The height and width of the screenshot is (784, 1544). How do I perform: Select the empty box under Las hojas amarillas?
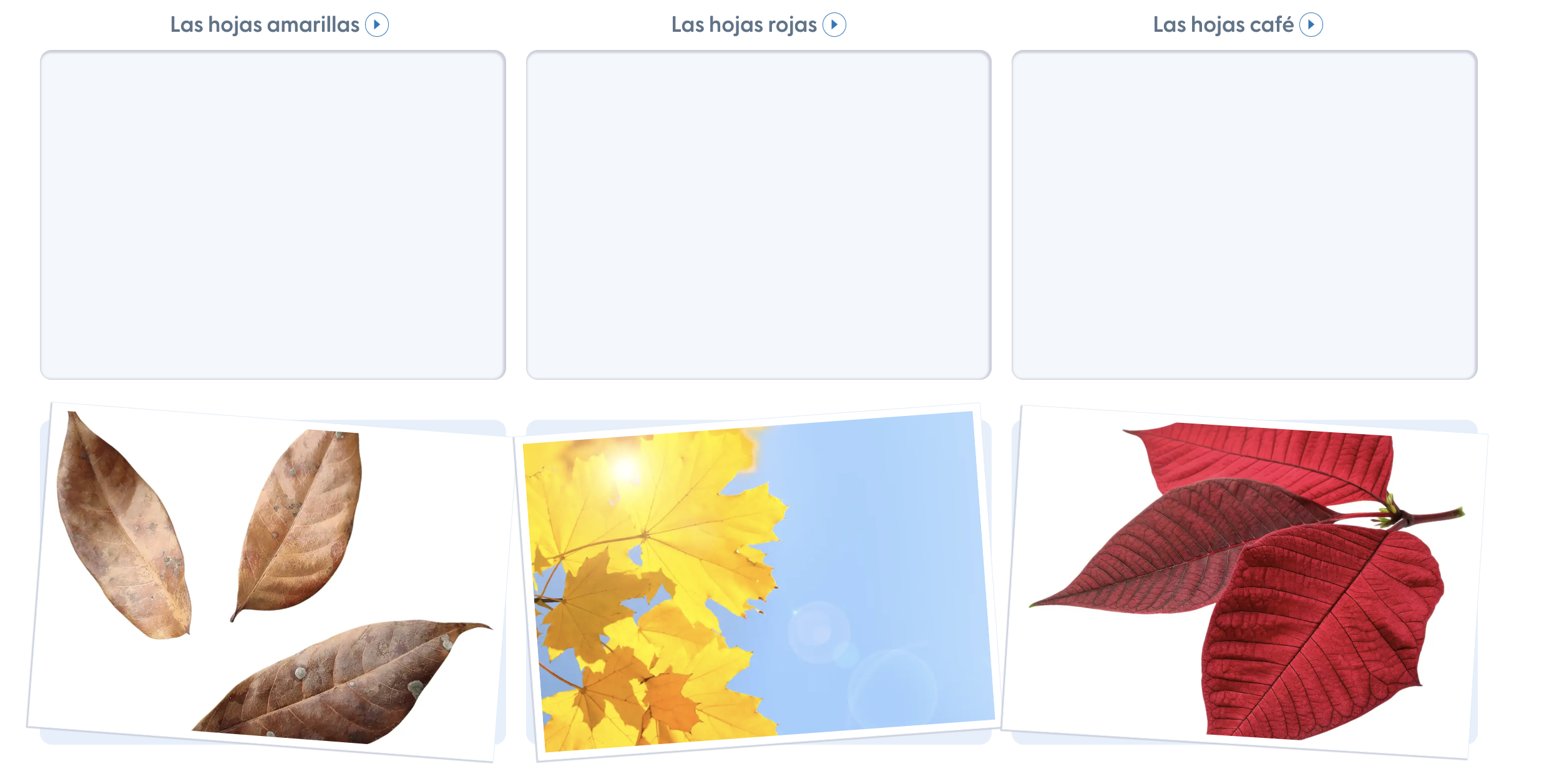[x=273, y=215]
